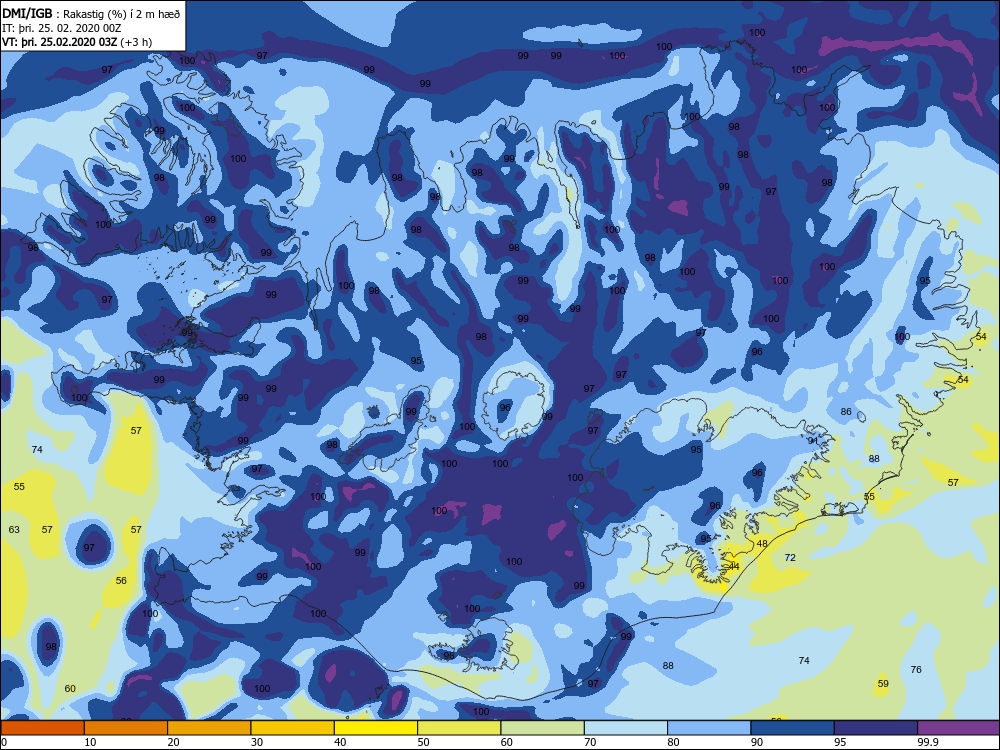Click the '99.9' label under the color scale

[928, 742]
